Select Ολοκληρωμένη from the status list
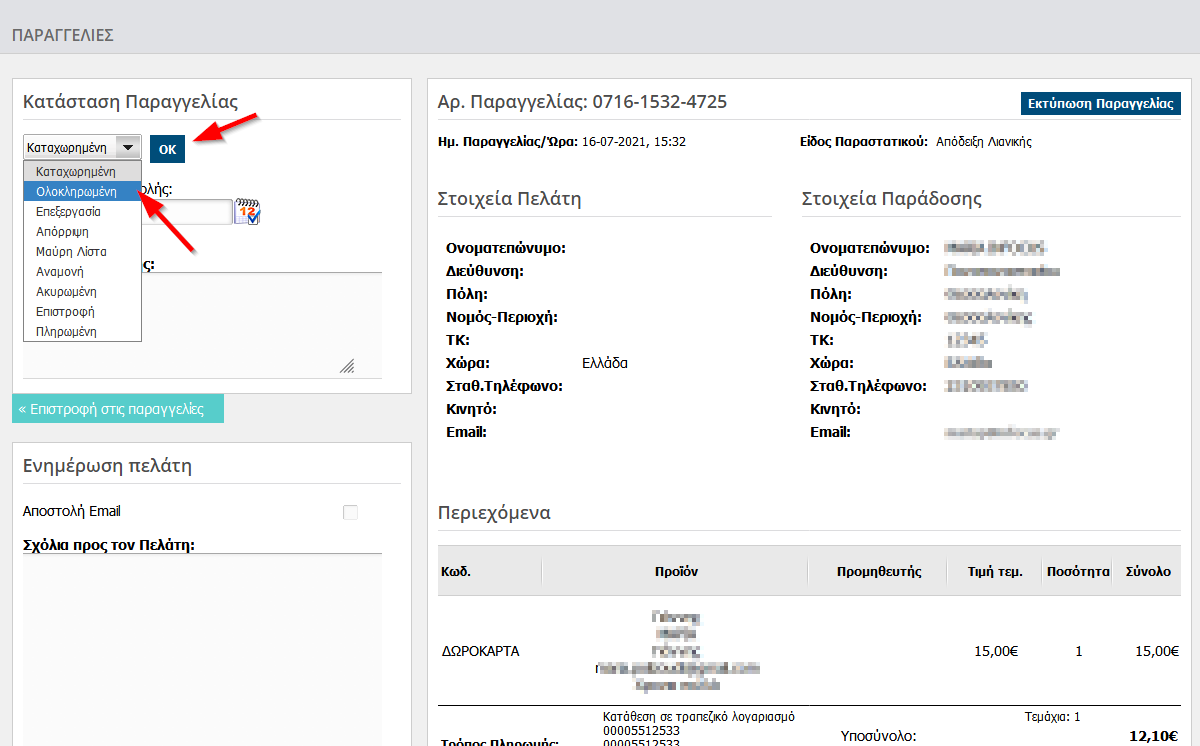 click(76, 191)
